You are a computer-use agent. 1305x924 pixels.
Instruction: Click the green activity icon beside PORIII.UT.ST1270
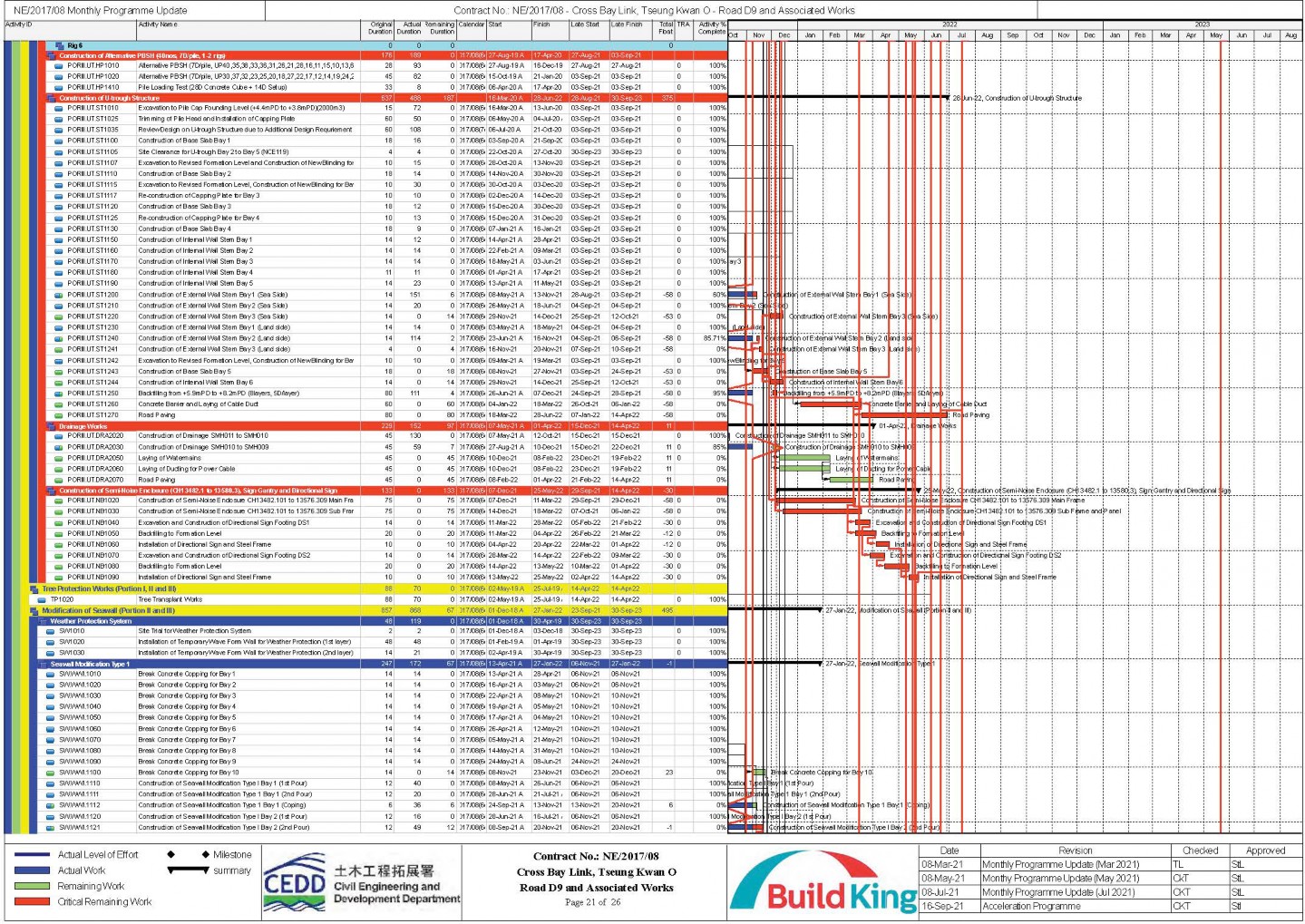click(59, 415)
